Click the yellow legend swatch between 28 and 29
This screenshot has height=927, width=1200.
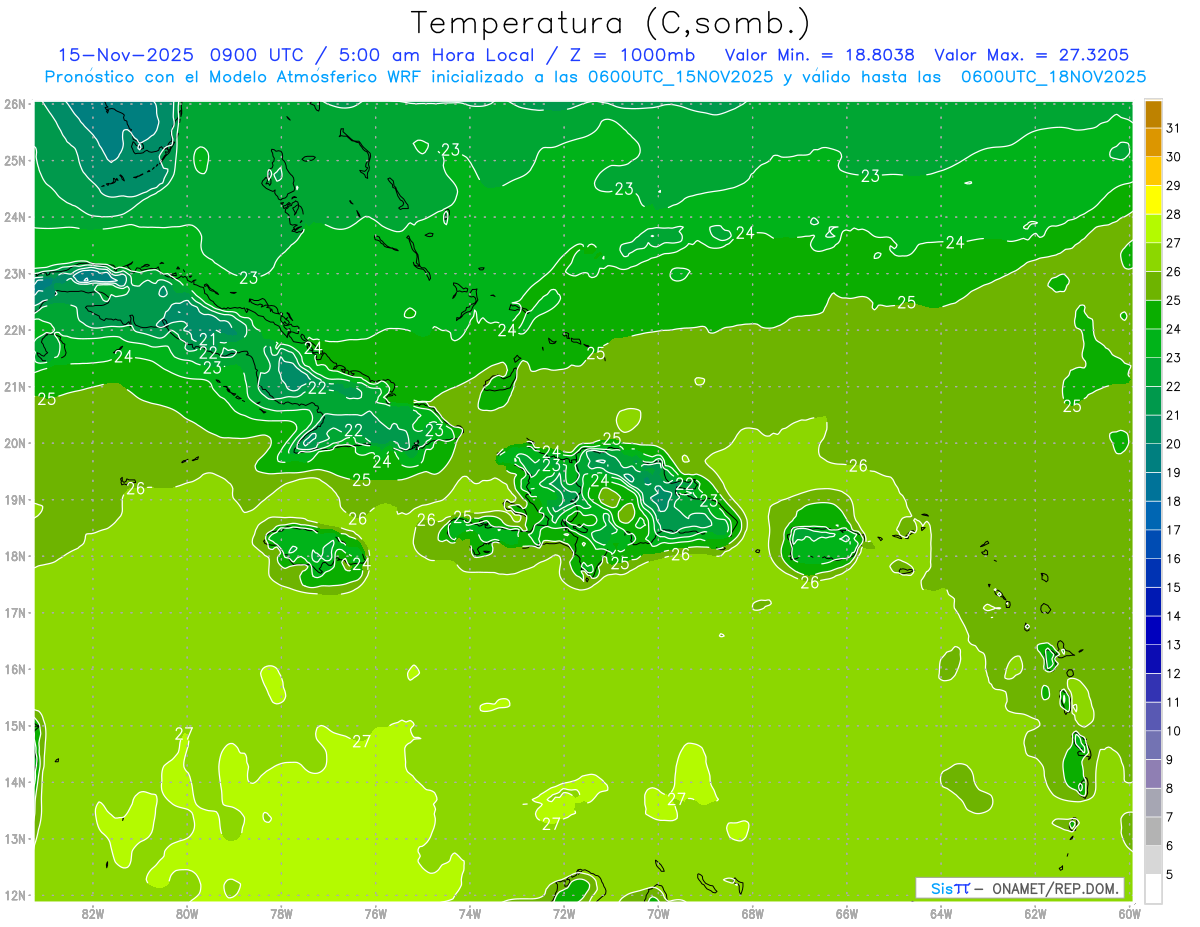coord(1153,200)
